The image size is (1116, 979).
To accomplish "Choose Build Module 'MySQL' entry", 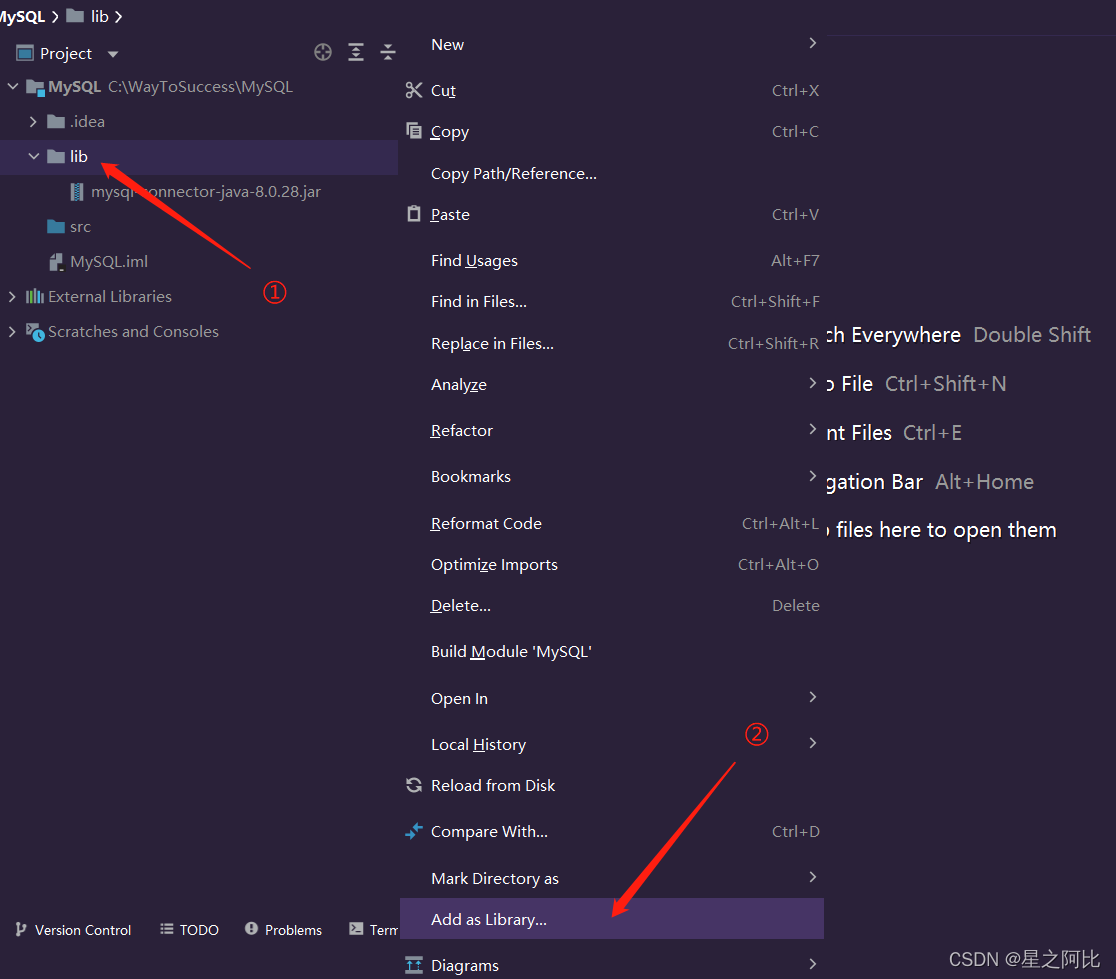I will coord(611,652).
